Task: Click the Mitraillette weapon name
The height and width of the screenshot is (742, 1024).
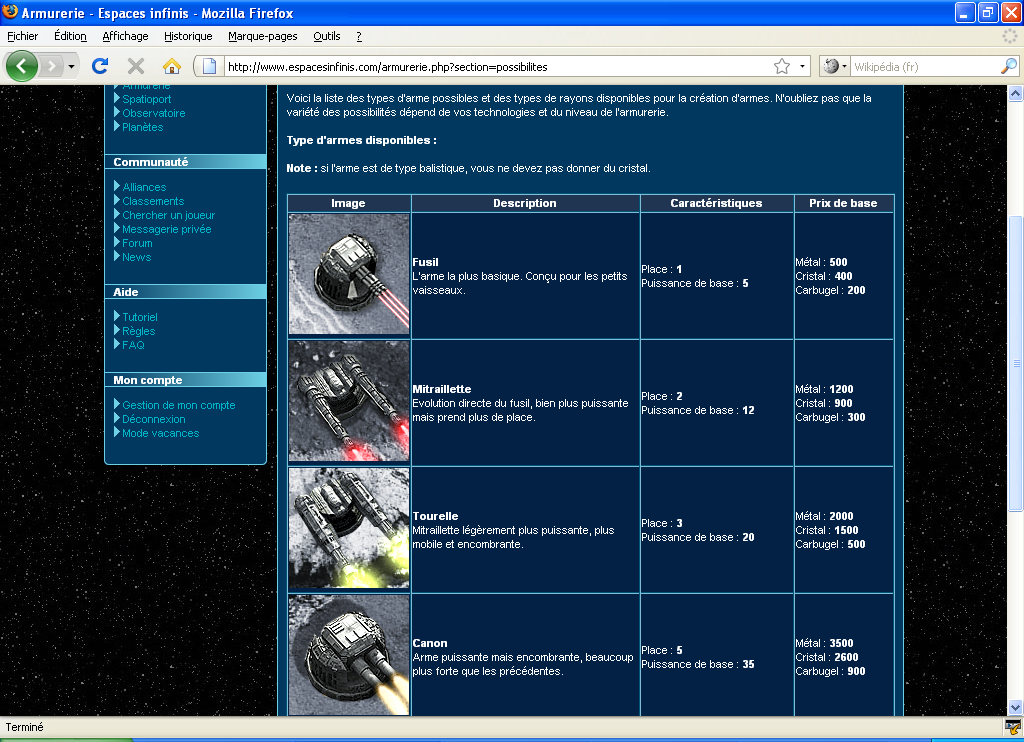Action: (441, 389)
